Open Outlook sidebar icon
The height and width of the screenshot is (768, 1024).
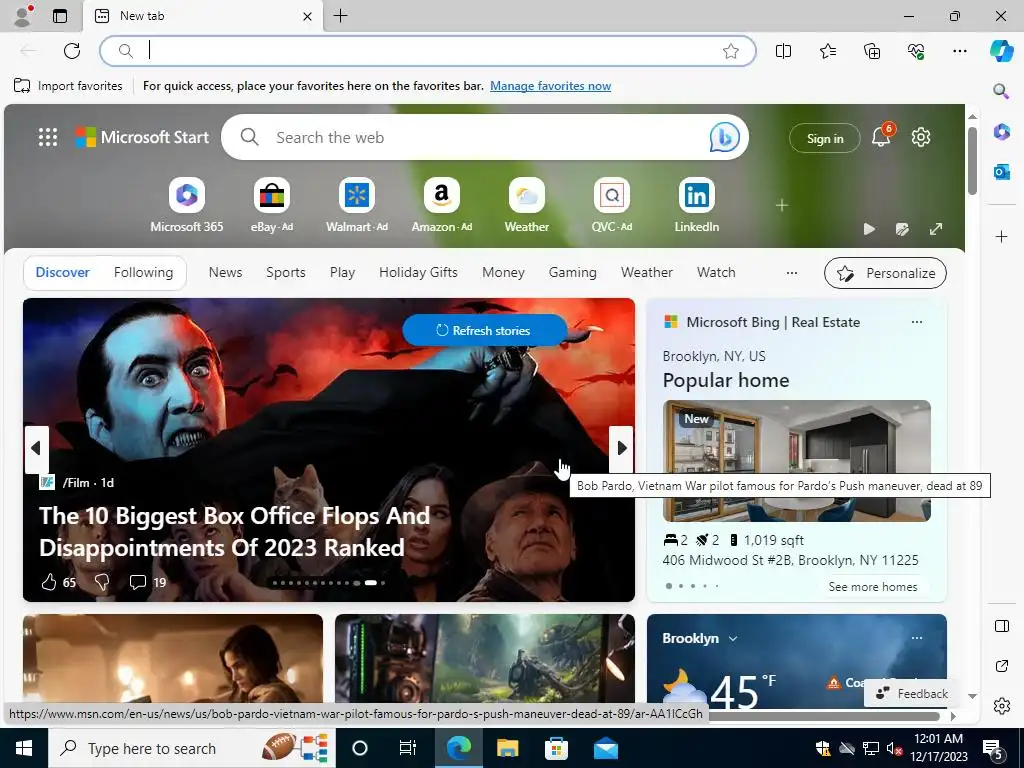pyautogui.click(x=1001, y=172)
